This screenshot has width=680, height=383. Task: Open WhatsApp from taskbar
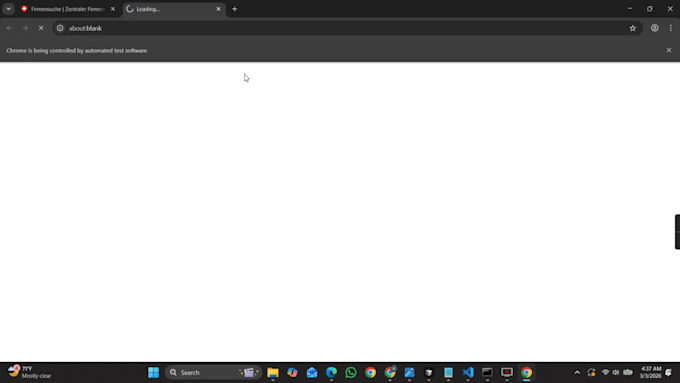point(351,373)
